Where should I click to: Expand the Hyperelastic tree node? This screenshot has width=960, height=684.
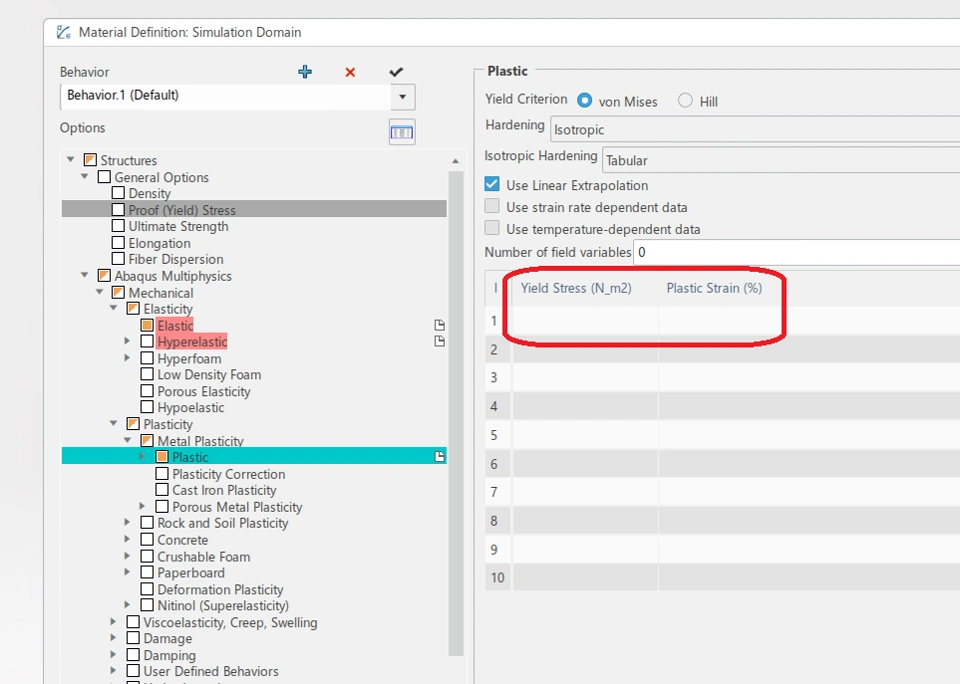pyautogui.click(x=127, y=341)
